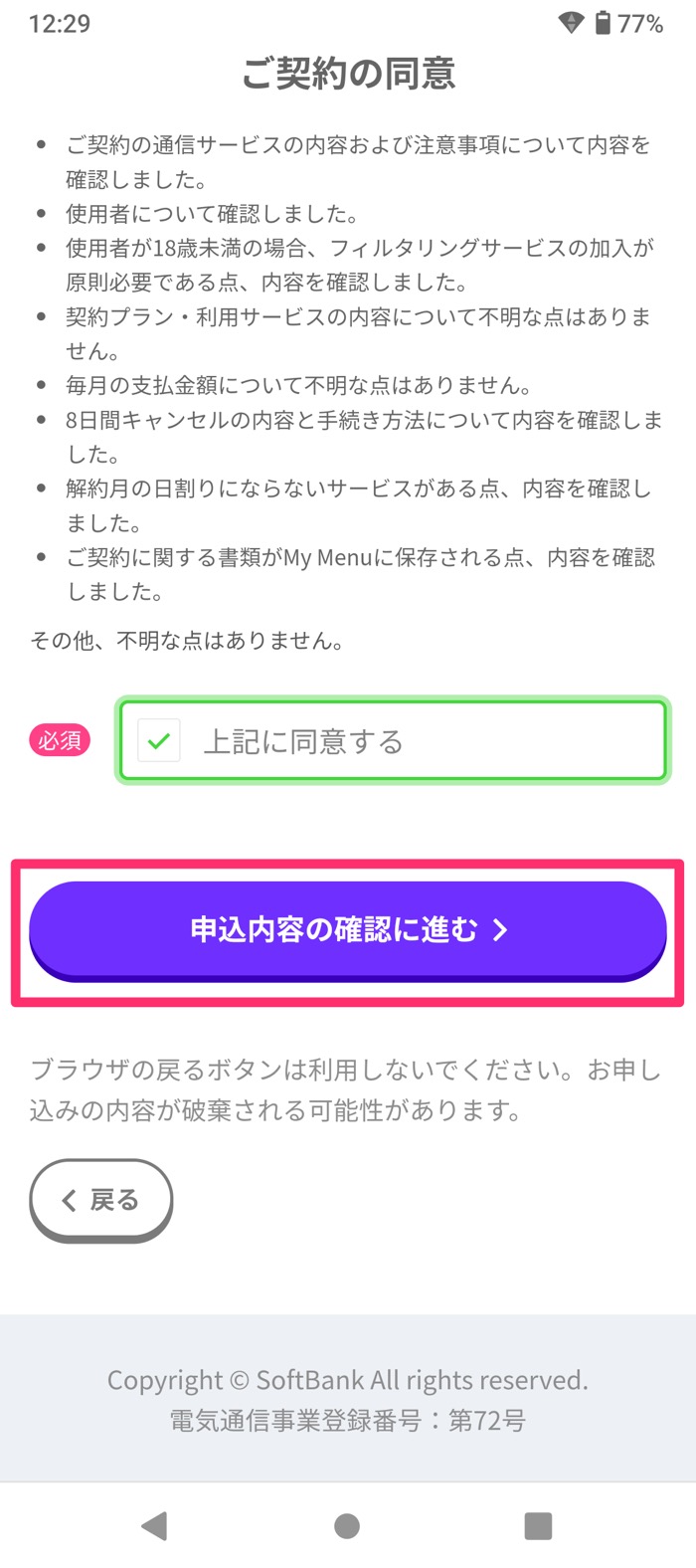The height and width of the screenshot is (1568, 696).
Task: Tap the pink 必須 required badge
Action: [x=58, y=739]
